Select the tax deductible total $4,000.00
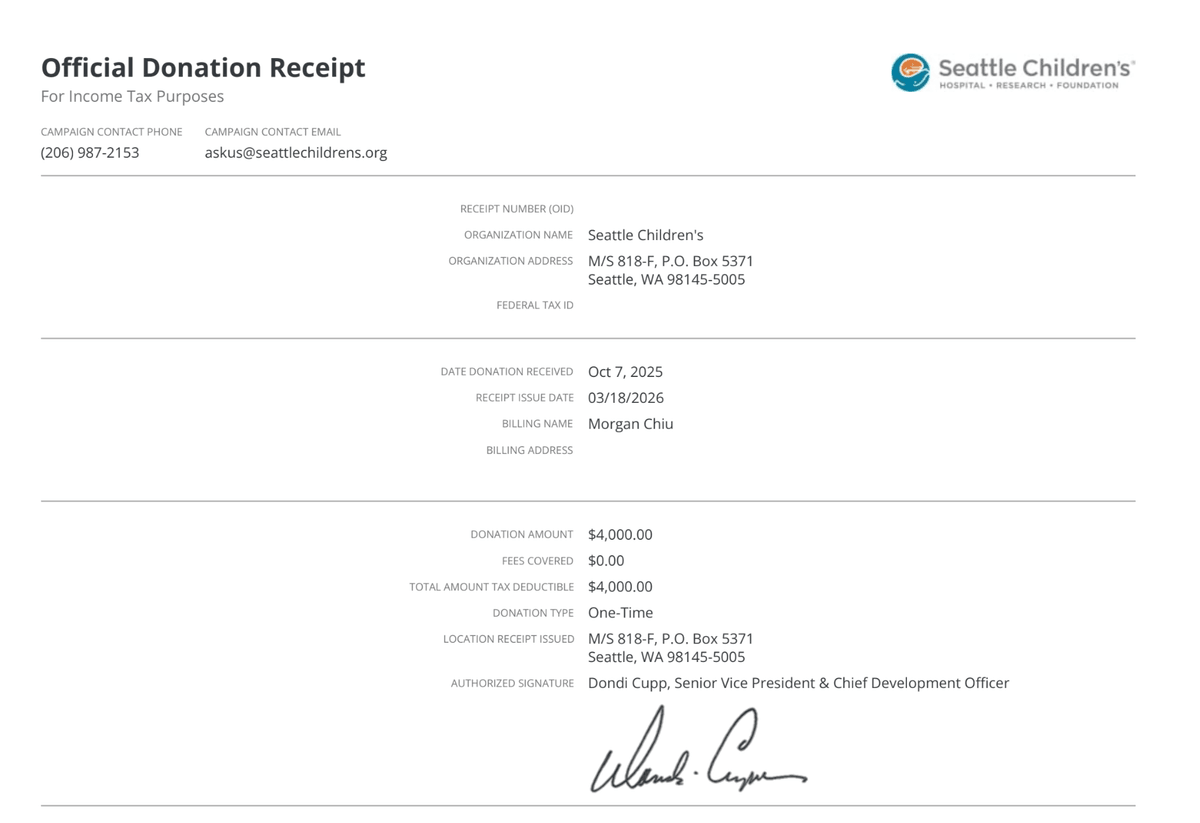The image size is (1200, 823). click(620, 587)
